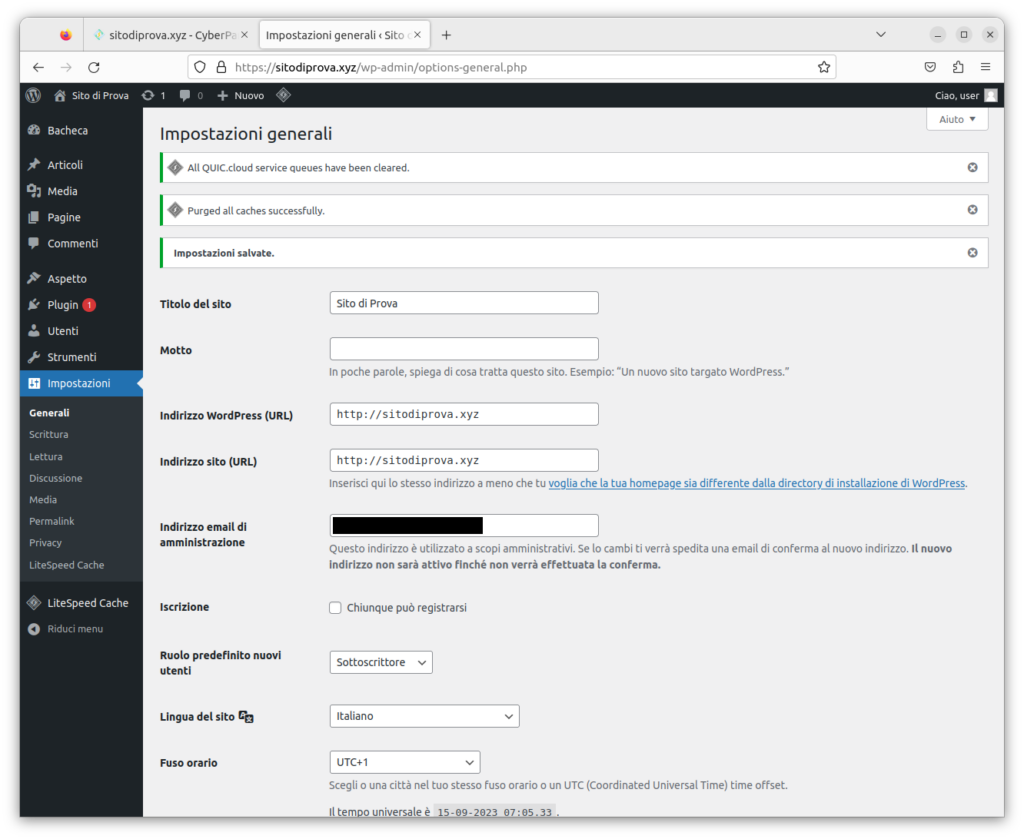Viewport: 1024px width, 839px height.
Task: Open Bacheca in the sidebar
Action: coord(81,131)
